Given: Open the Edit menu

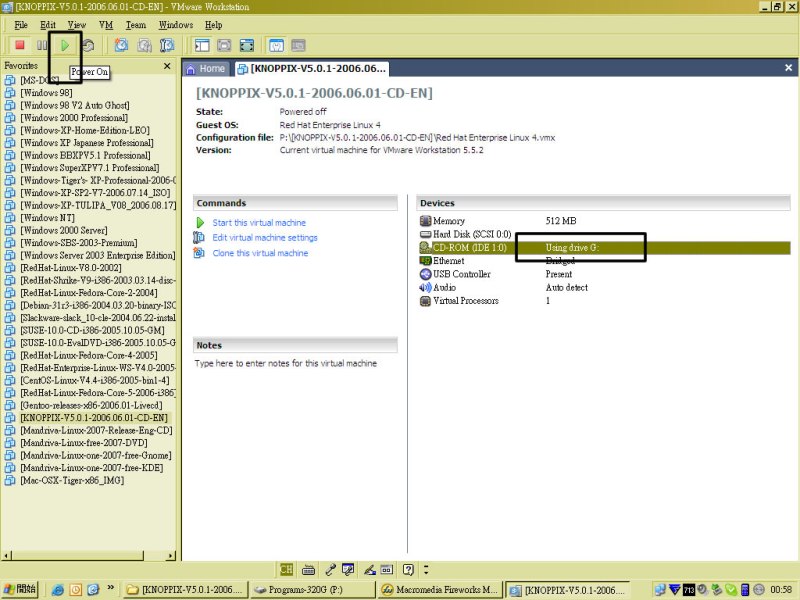Looking at the screenshot, I should coord(48,25).
